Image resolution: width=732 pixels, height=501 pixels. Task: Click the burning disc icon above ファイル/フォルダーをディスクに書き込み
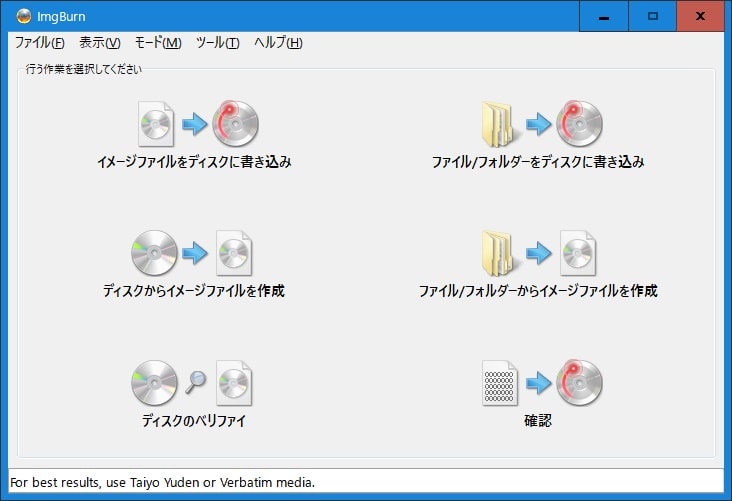click(579, 123)
